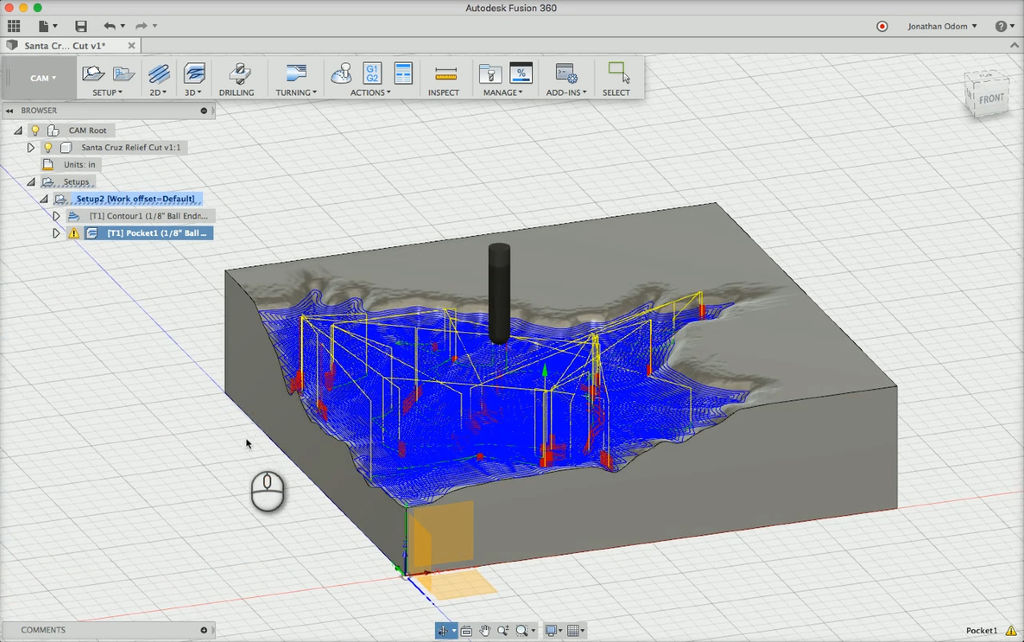Click the Save disk icon
The image size is (1024, 642).
pyautogui.click(x=81, y=26)
